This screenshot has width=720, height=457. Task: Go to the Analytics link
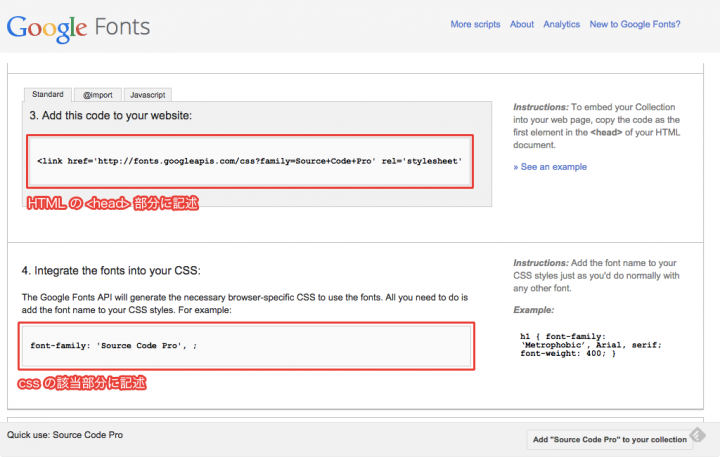562,24
